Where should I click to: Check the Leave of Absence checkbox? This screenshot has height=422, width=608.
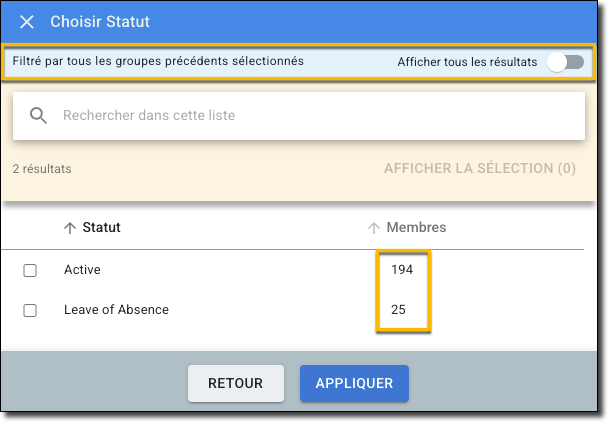coord(30,310)
